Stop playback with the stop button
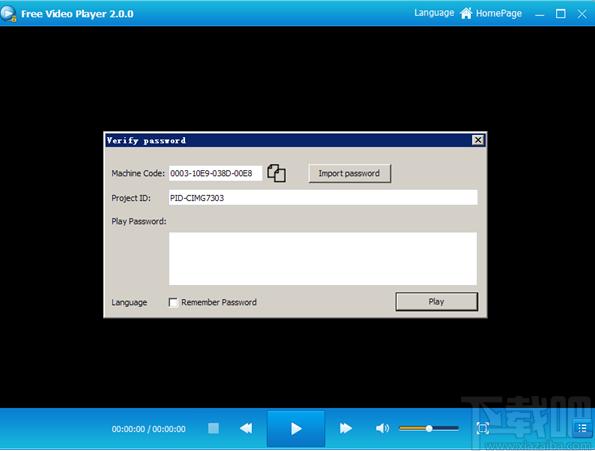 [213, 429]
